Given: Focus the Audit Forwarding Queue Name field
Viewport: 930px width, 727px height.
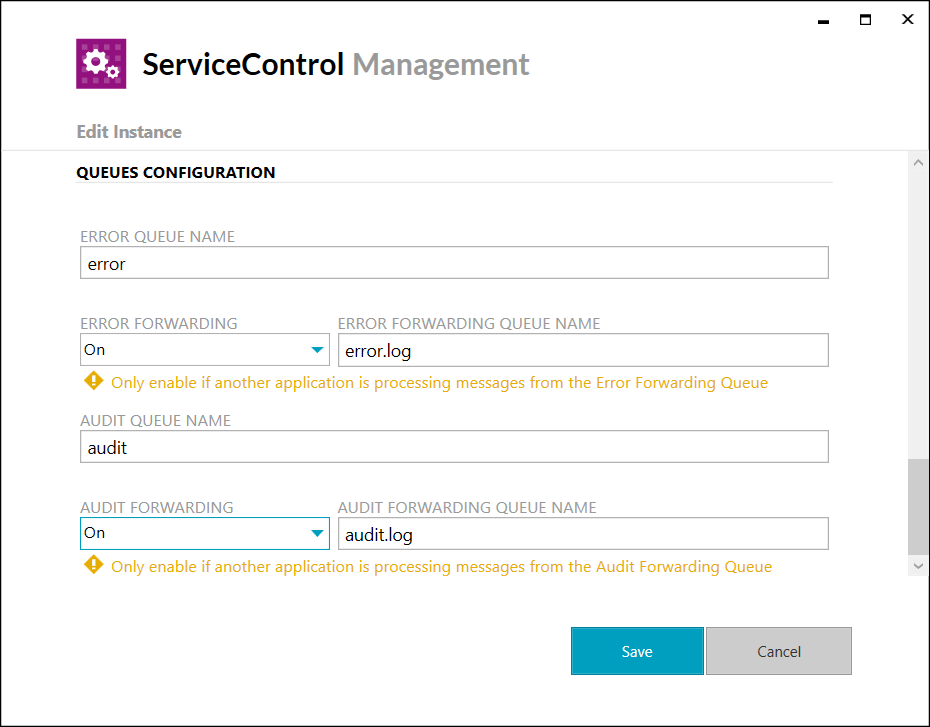Looking at the screenshot, I should click(x=583, y=534).
